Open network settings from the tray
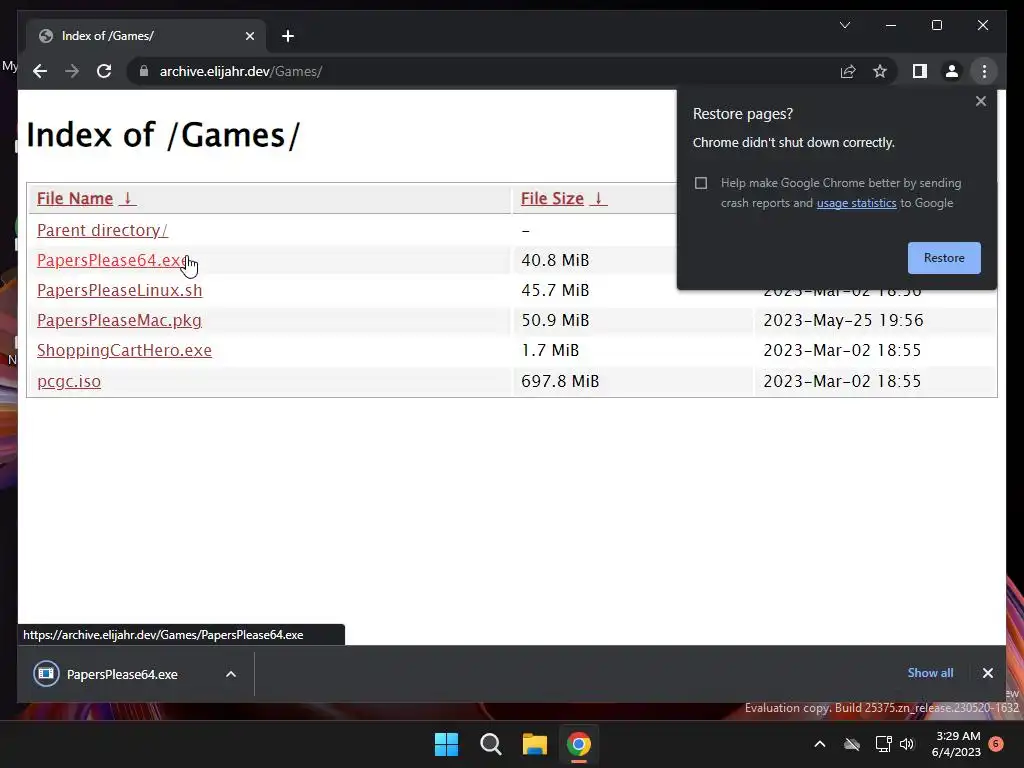1024x768 pixels. tap(883, 744)
